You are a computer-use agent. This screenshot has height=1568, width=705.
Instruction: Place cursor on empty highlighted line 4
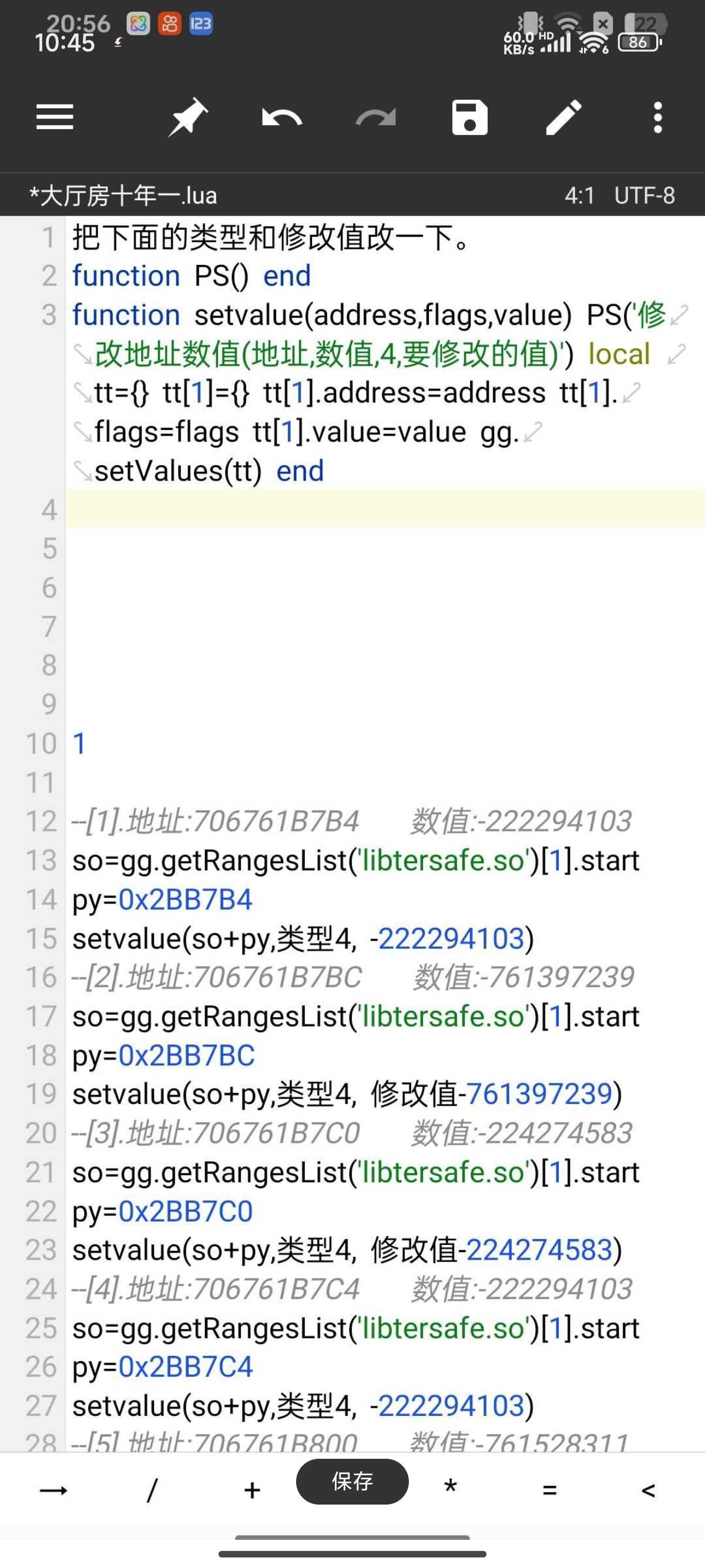click(385, 508)
